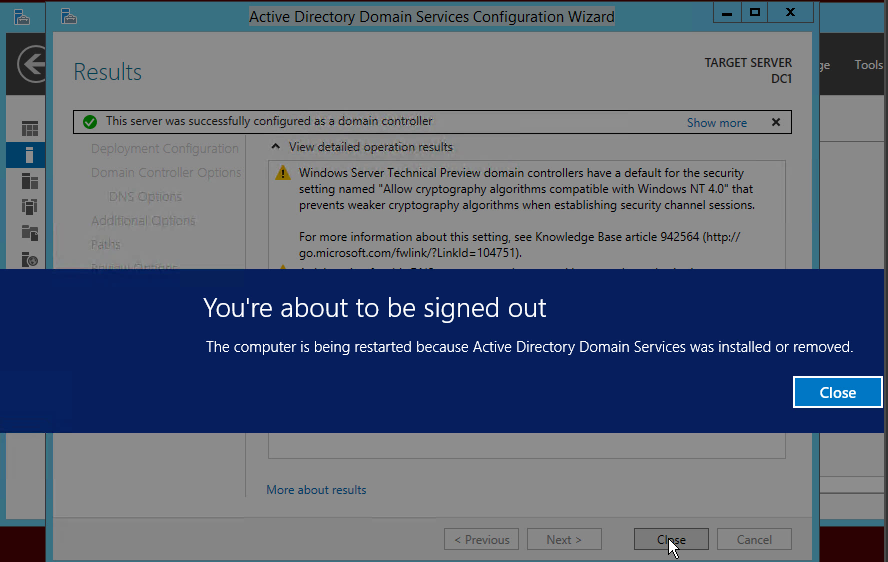Click 'TARGET SERVER' label text
The height and width of the screenshot is (562, 888).
[x=748, y=62]
